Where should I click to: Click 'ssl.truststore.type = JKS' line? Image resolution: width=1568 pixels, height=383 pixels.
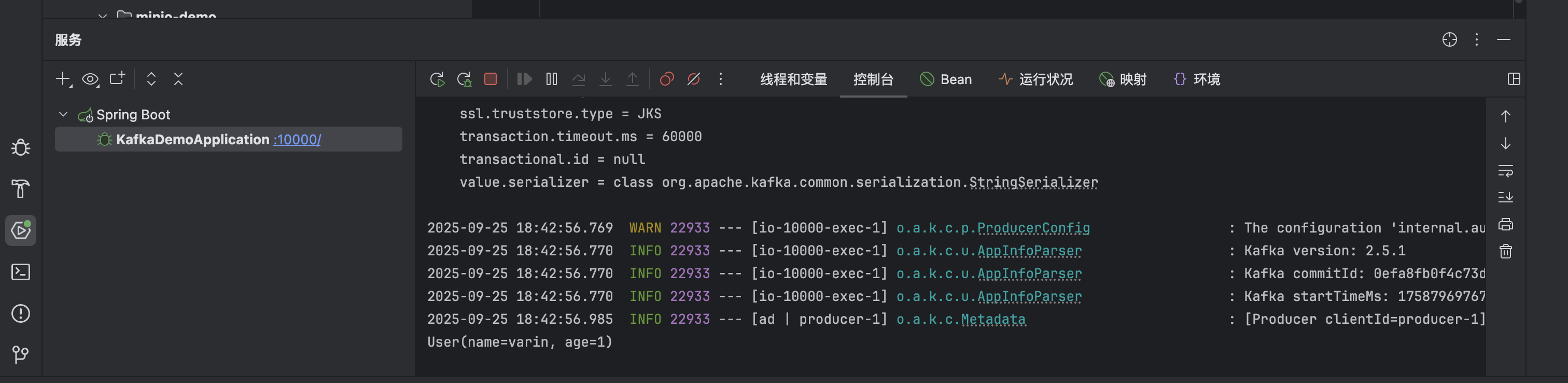tap(561, 114)
